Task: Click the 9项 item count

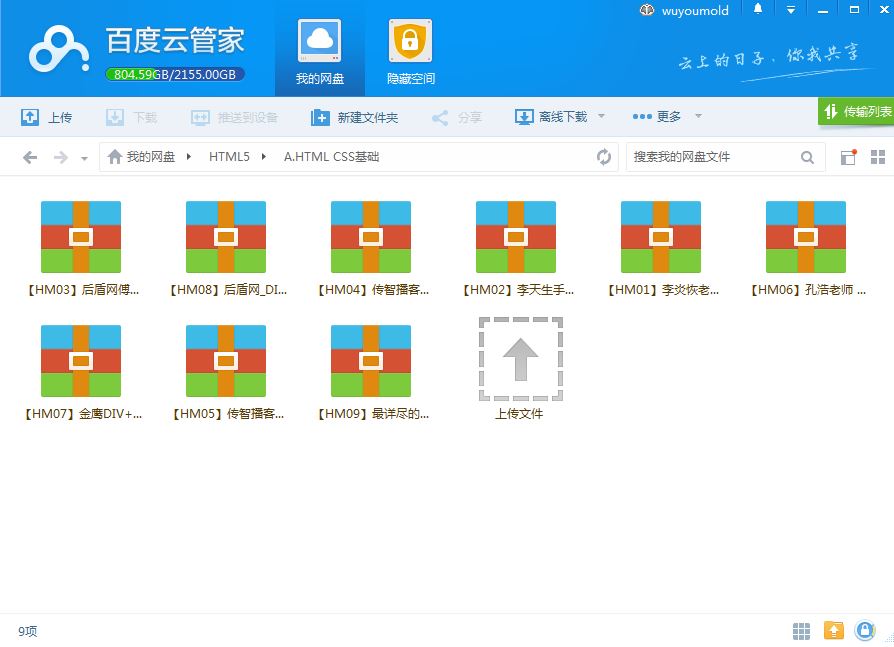Action: coord(27,631)
